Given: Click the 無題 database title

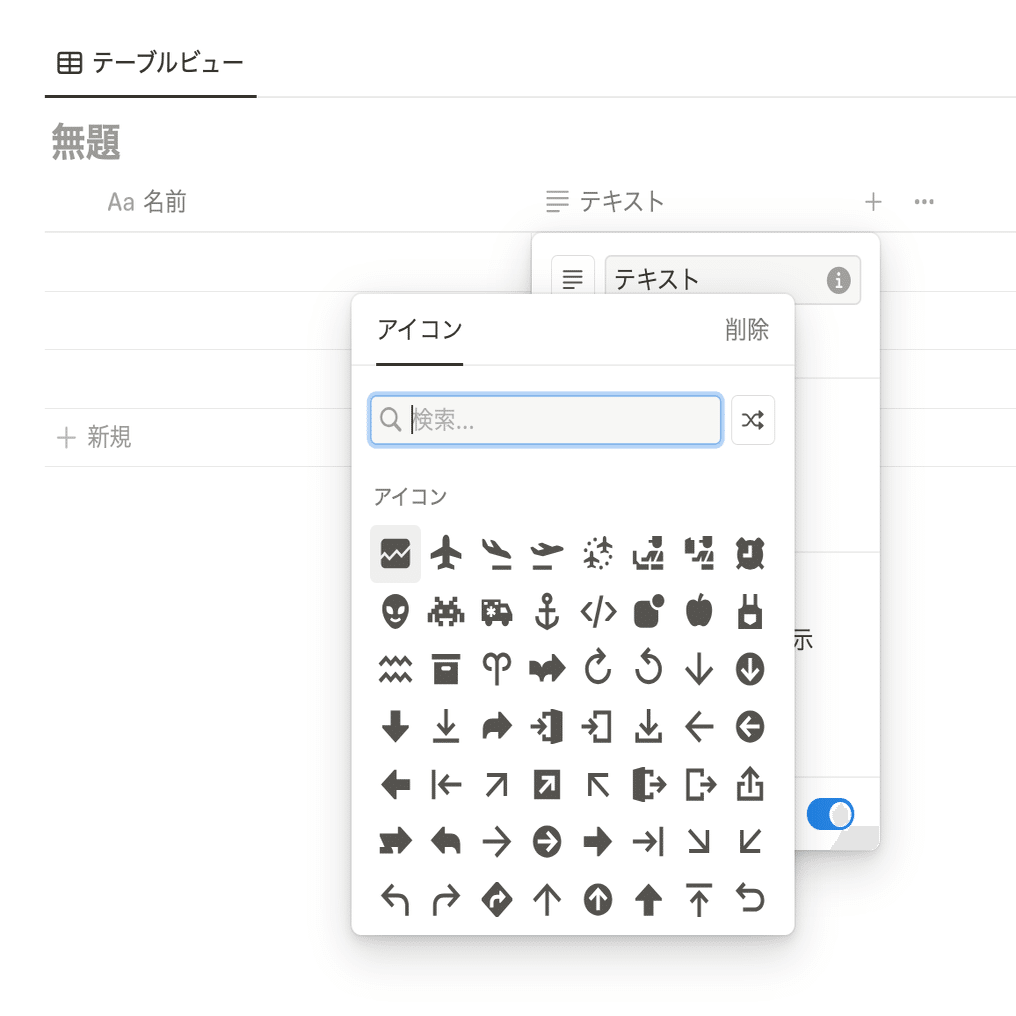Looking at the screenshot, I should 86,141.
